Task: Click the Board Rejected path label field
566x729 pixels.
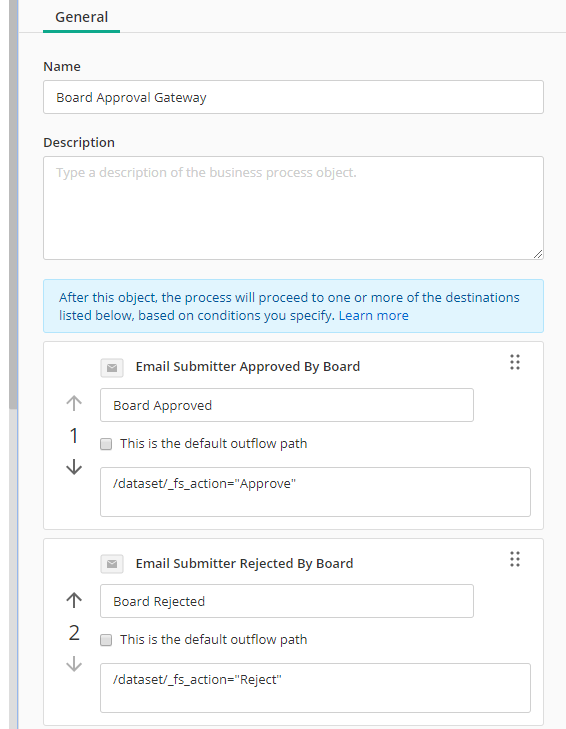Action: pyautogui.click(x=287, y=601)
